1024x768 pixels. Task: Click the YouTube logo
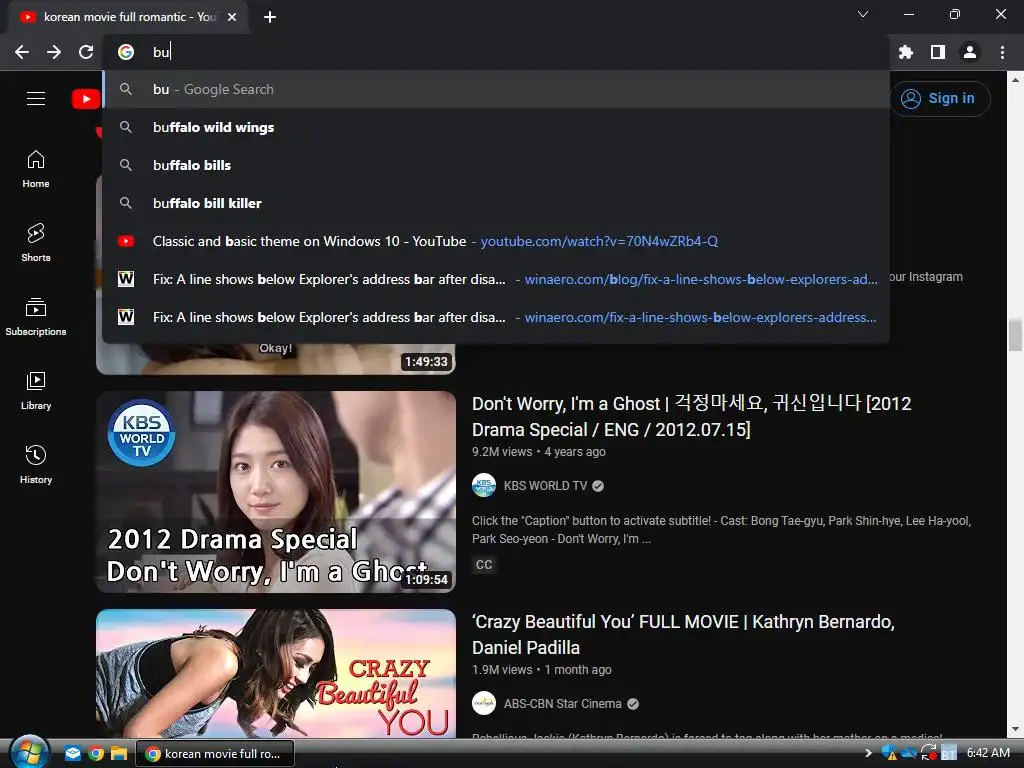coord(86,99)
